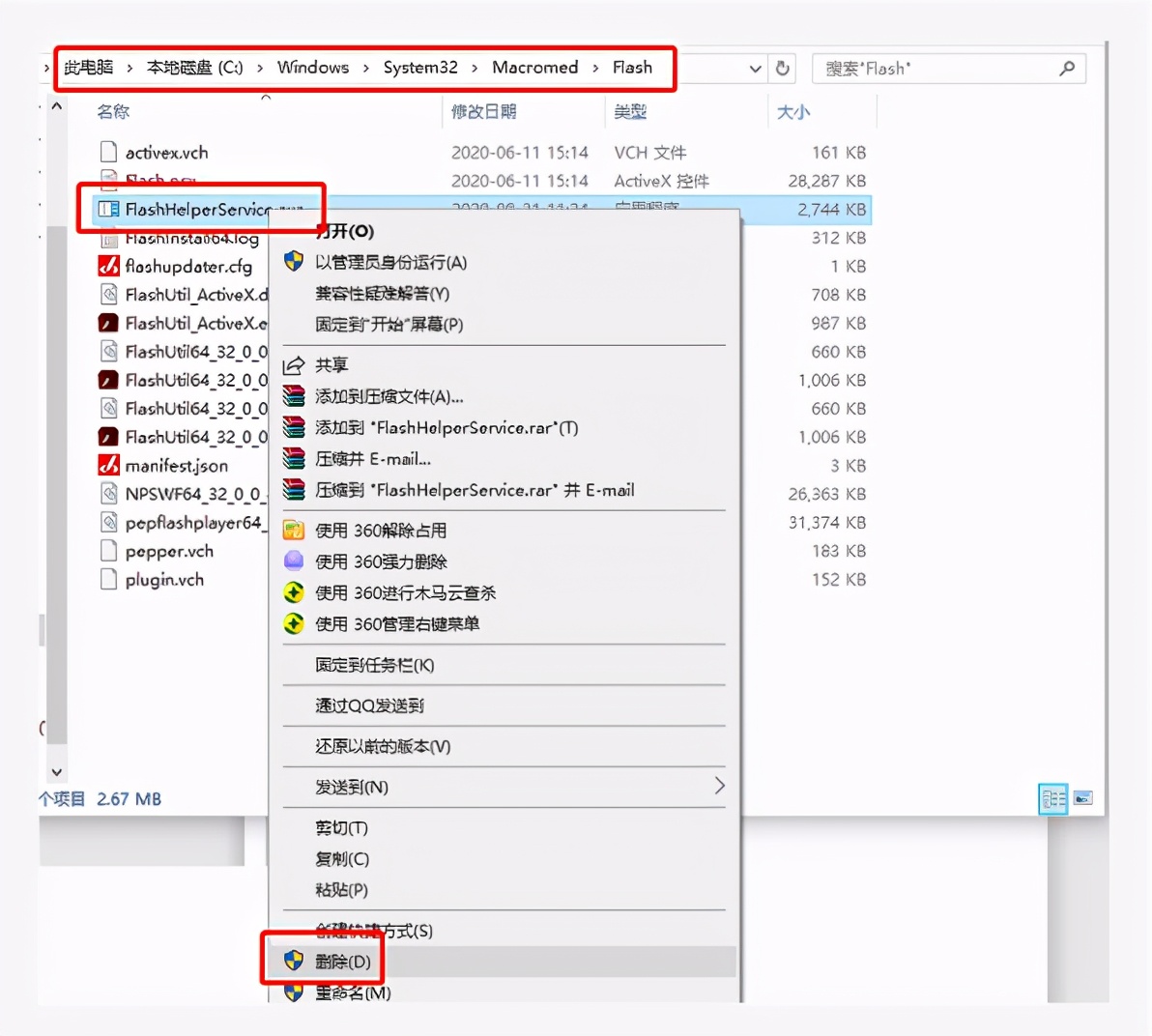Image resolution: width=1152 pixels, height=1036 pixels.
Task: Click the manifest.json file icon
Action: tap(108, 465)
